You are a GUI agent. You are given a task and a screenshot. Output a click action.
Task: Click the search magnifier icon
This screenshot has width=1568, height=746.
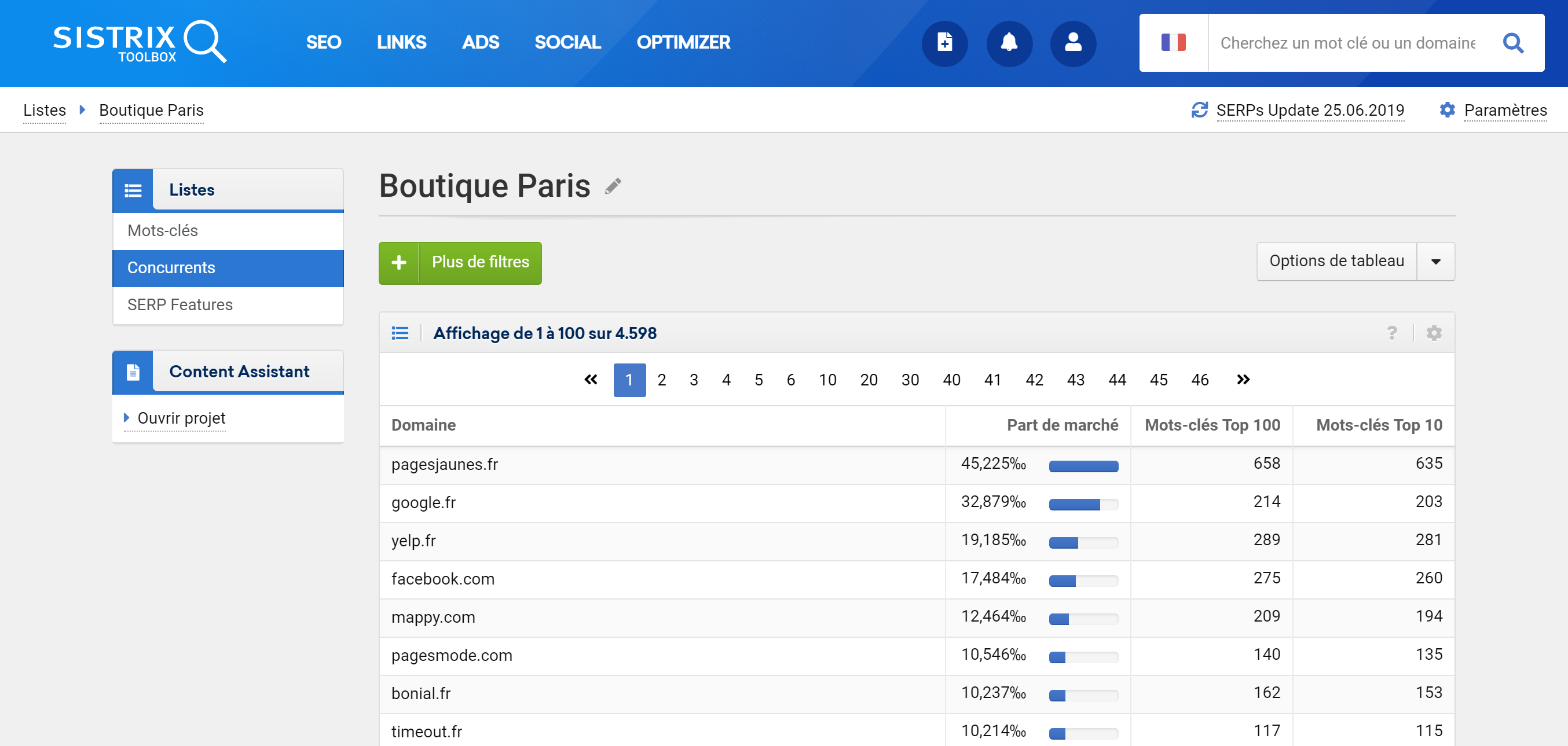tap(1512, 43)
